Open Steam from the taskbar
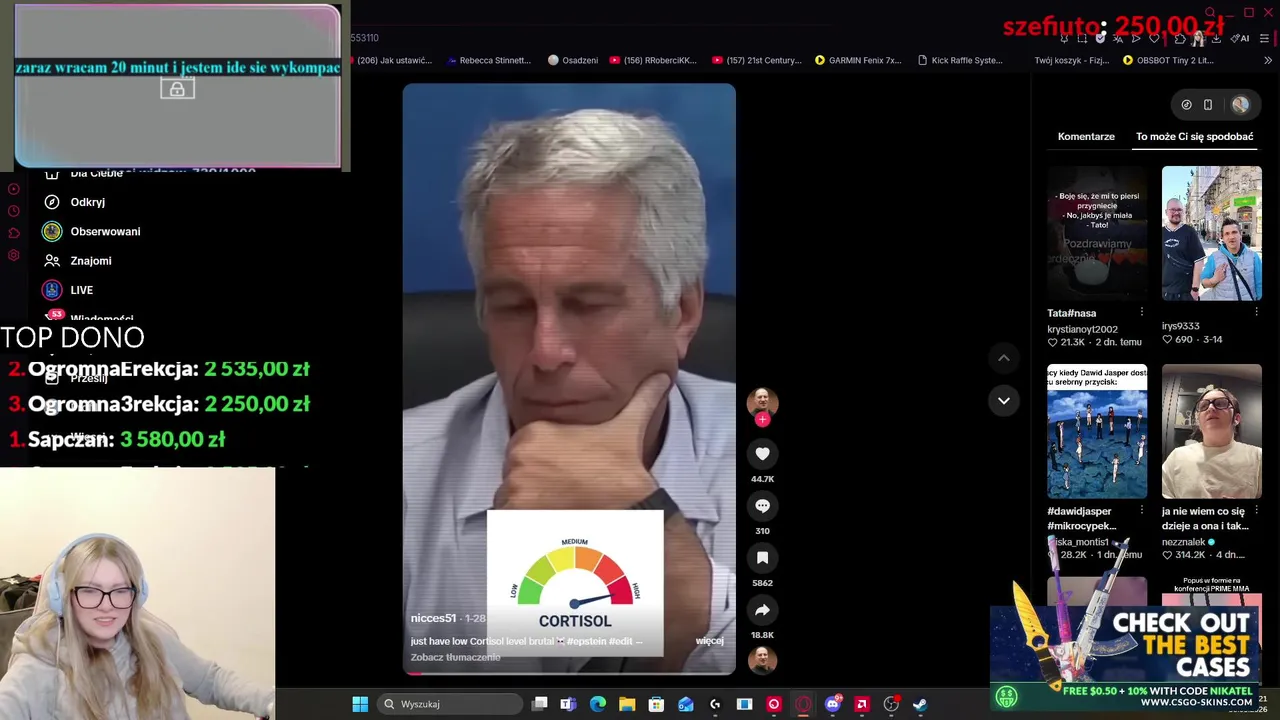 pyautogui.click(x=919, y=704)
